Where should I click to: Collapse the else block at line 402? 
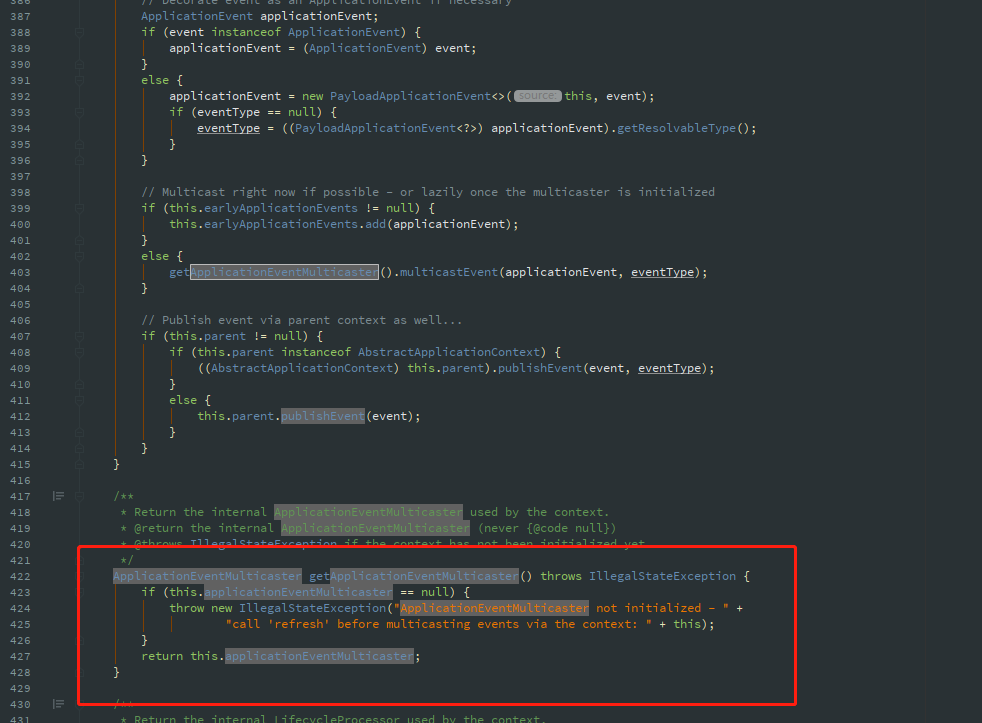[80, 256]
